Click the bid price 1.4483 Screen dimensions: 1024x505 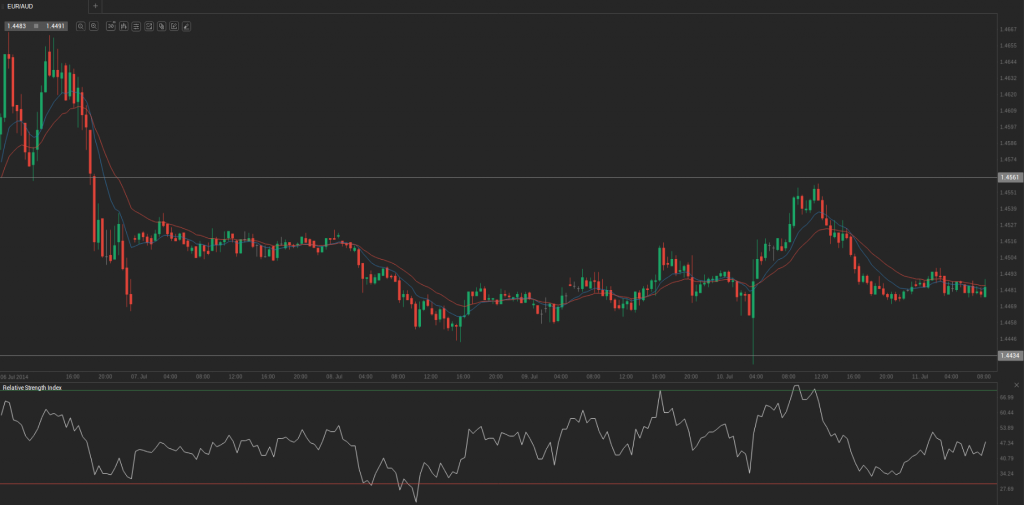17,26
